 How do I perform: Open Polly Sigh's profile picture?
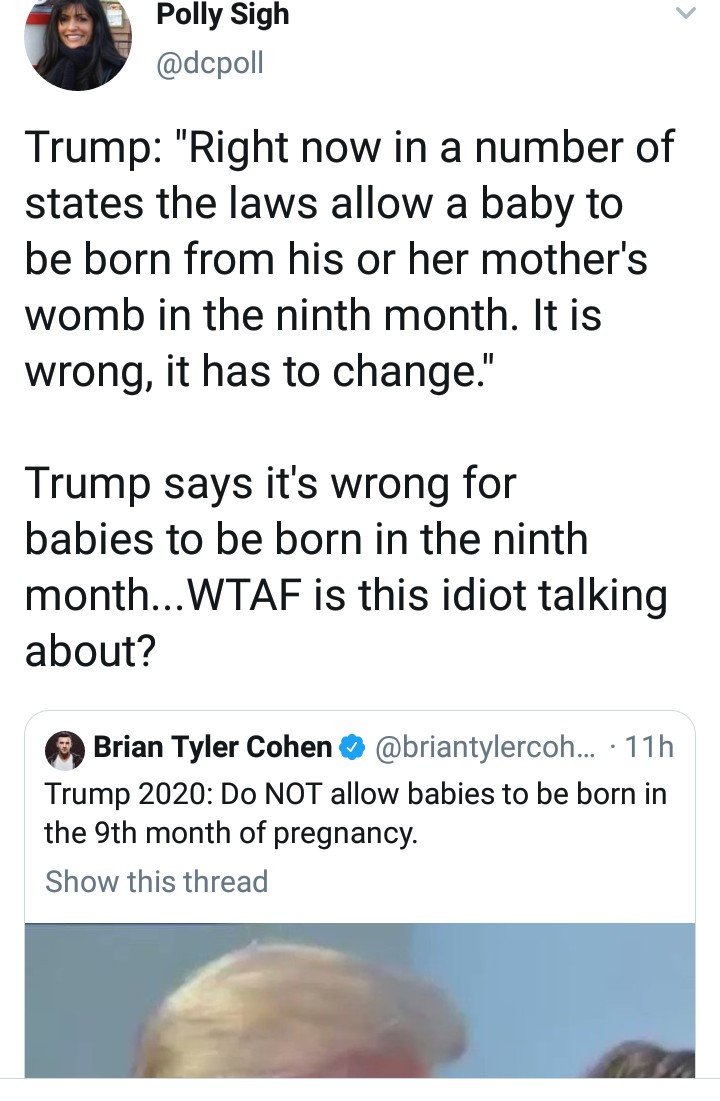point(78,44)
